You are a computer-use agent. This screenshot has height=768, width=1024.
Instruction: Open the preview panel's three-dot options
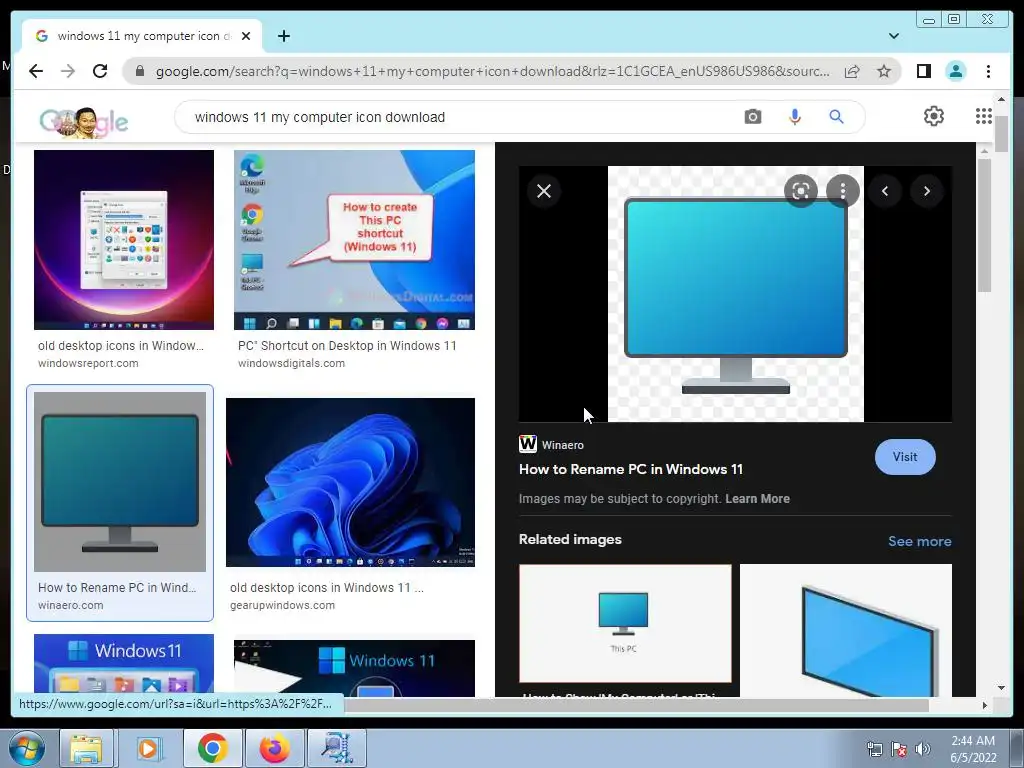(842, 191)
